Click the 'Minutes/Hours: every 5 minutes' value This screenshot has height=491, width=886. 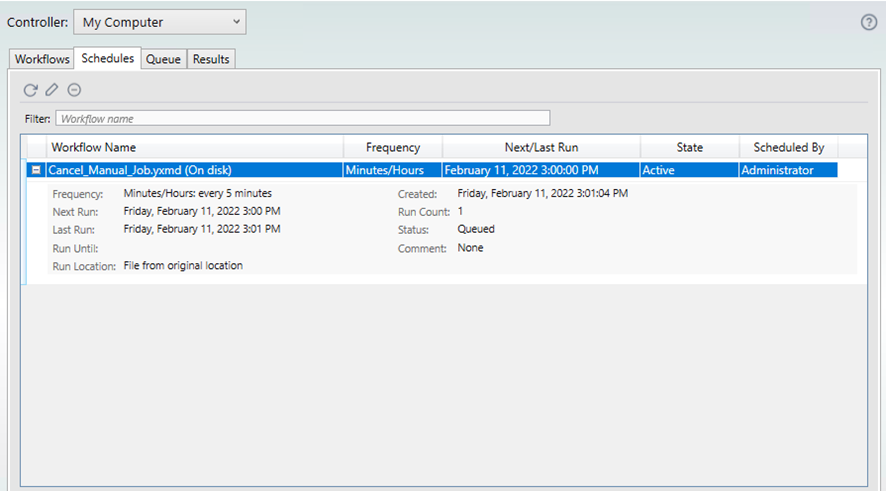coord(198,193)
